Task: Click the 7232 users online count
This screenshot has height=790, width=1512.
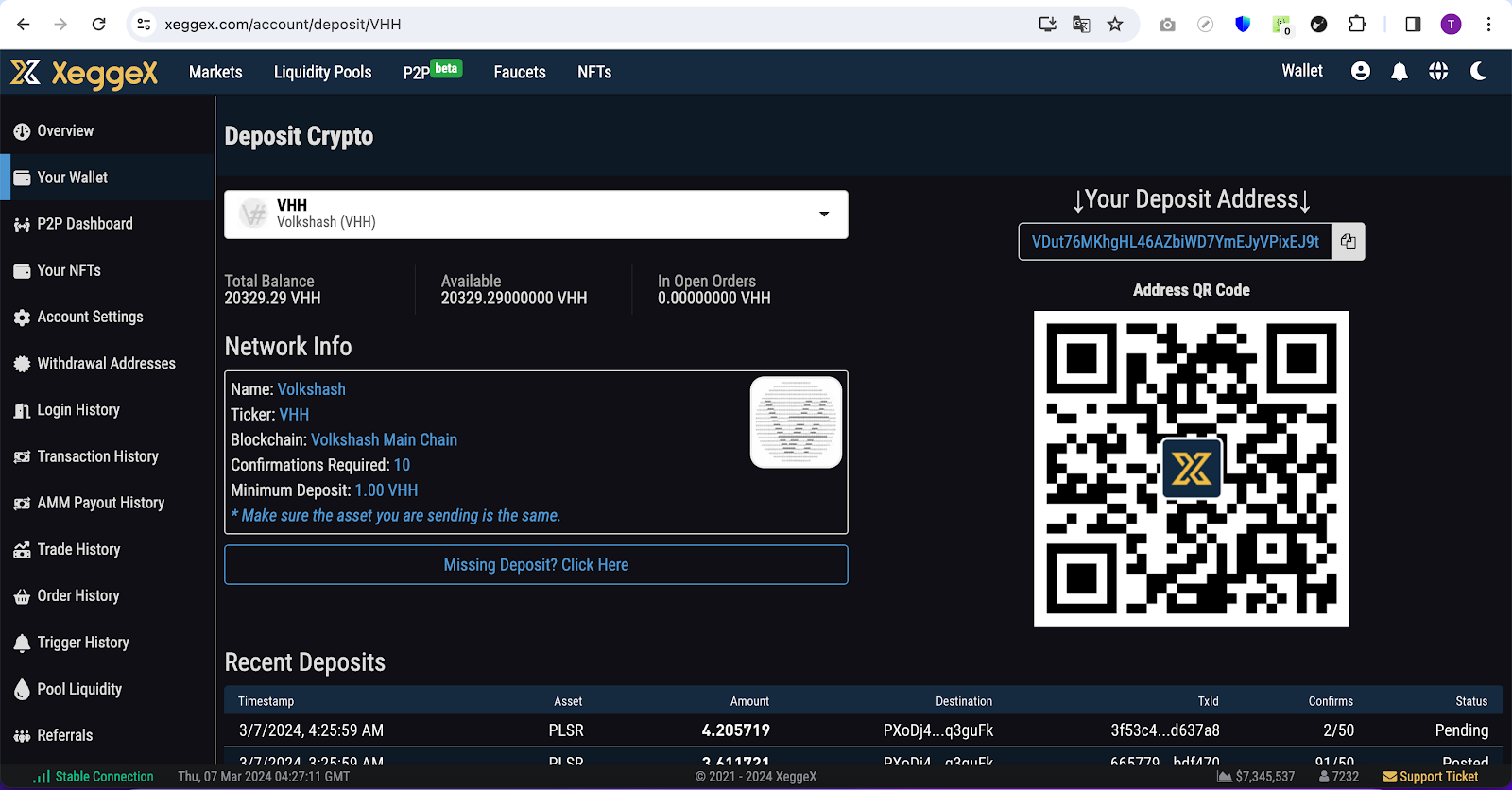Action: click(1339, 777)
